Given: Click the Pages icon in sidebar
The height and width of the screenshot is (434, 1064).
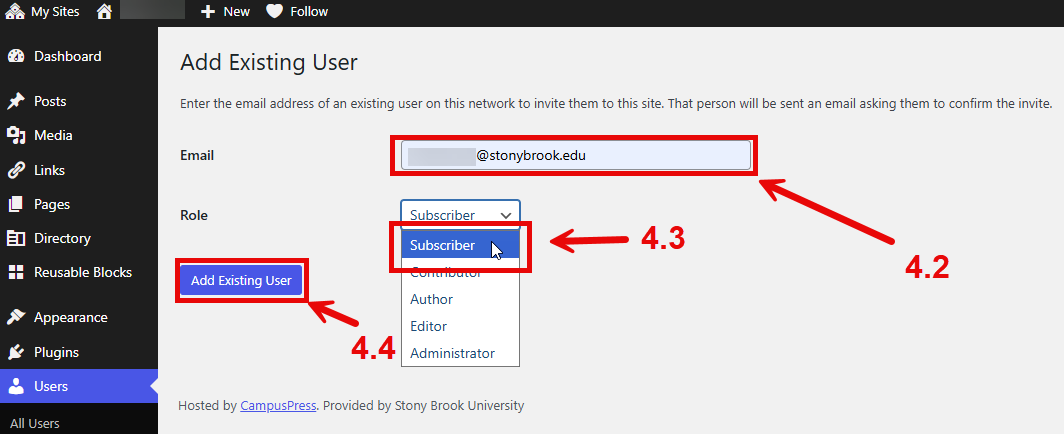Looking at the screenshot, I should click(16, 204).
